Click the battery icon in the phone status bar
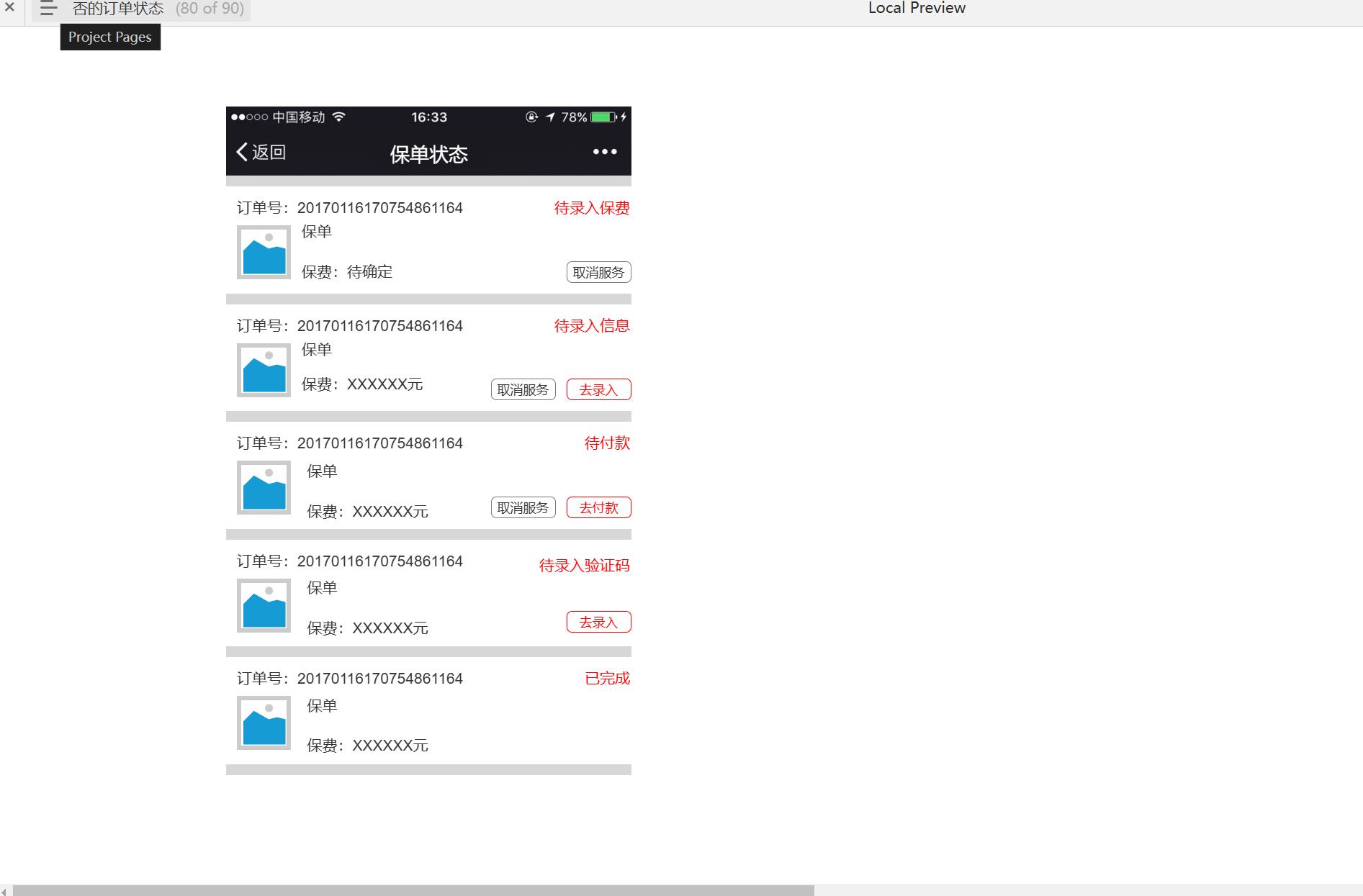 point(604,117)
